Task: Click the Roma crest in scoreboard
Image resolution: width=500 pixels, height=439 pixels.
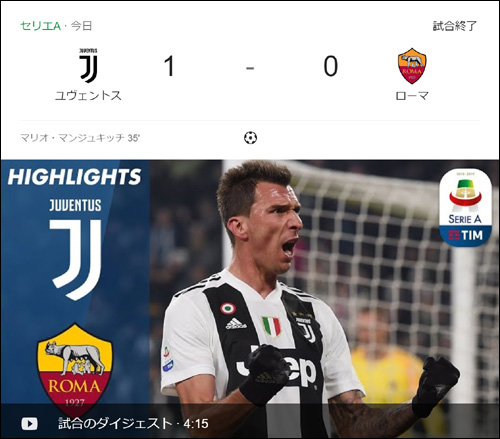Action: [x=412, y=66]
